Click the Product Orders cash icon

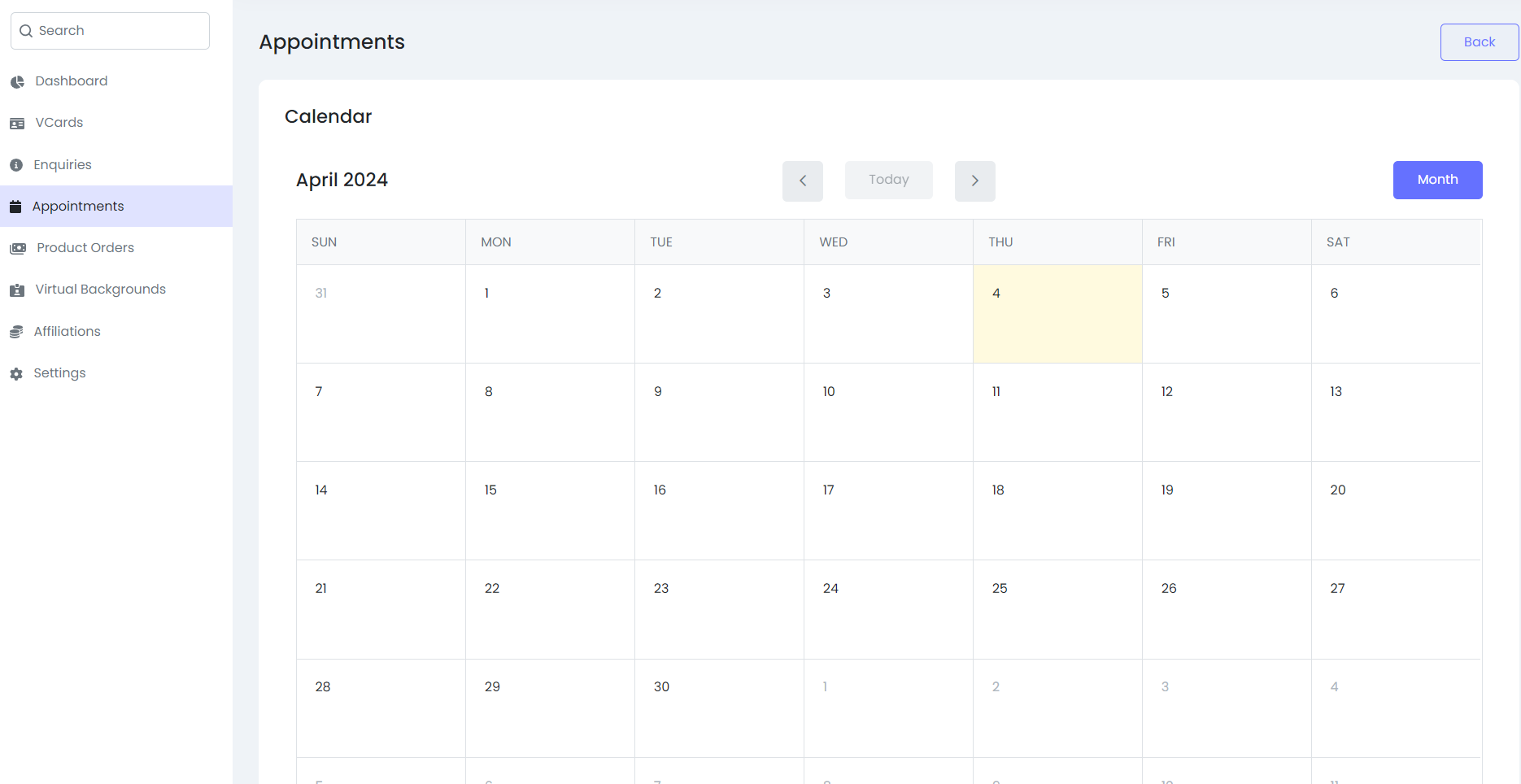point(18,248)
